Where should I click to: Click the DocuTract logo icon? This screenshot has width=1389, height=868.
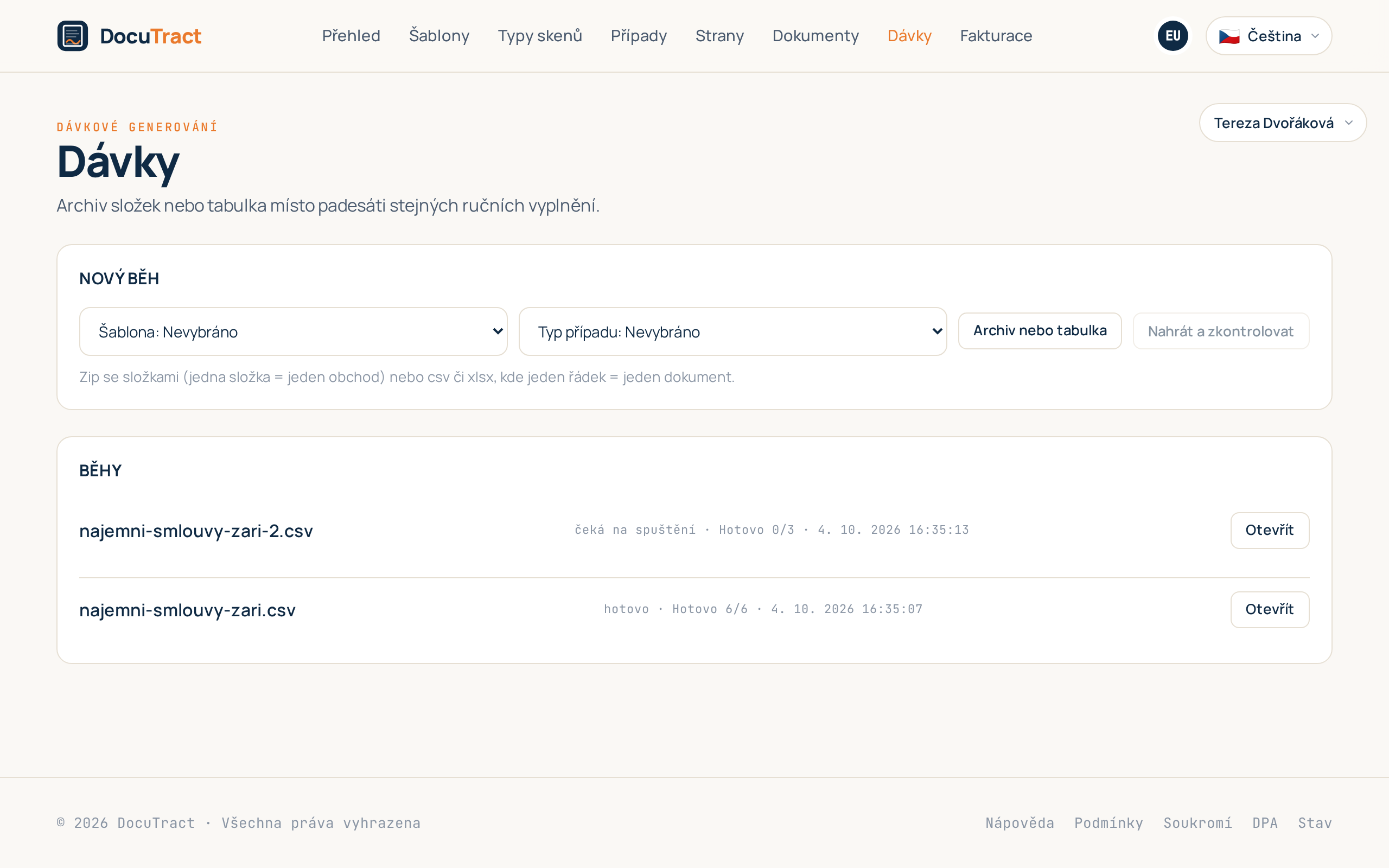pos(72,36)
